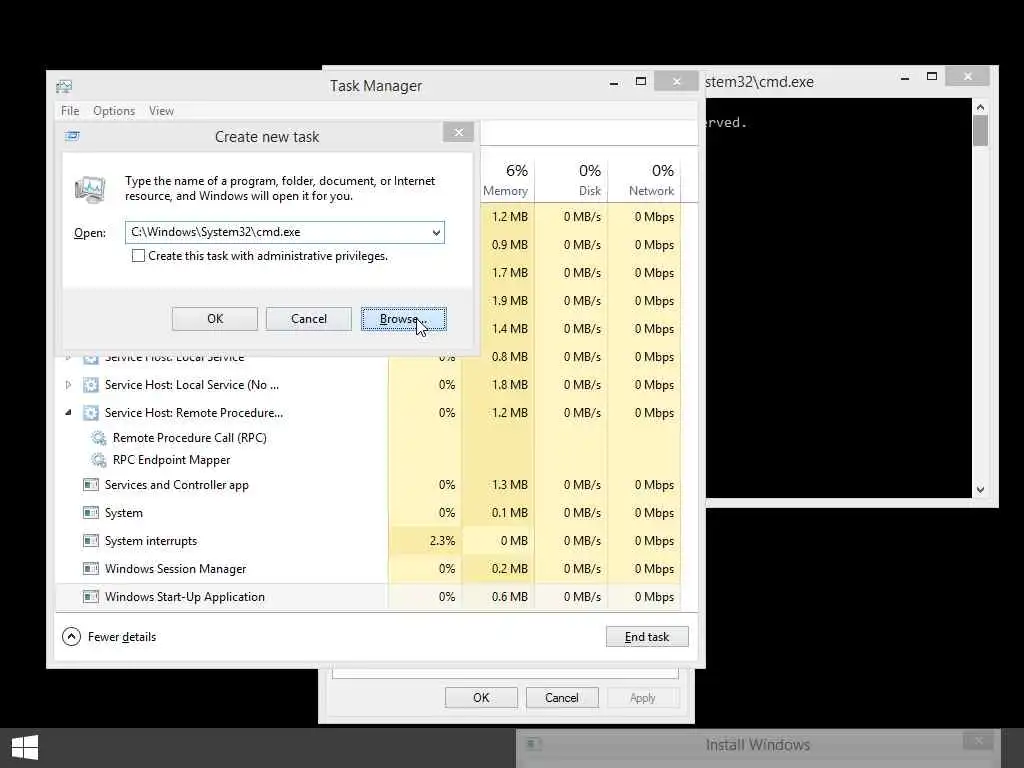Image resolution: width=1024 pixels, height=768 pixels.
Task: Select the System interrupts row text
Action: click(x=151, y=541)
